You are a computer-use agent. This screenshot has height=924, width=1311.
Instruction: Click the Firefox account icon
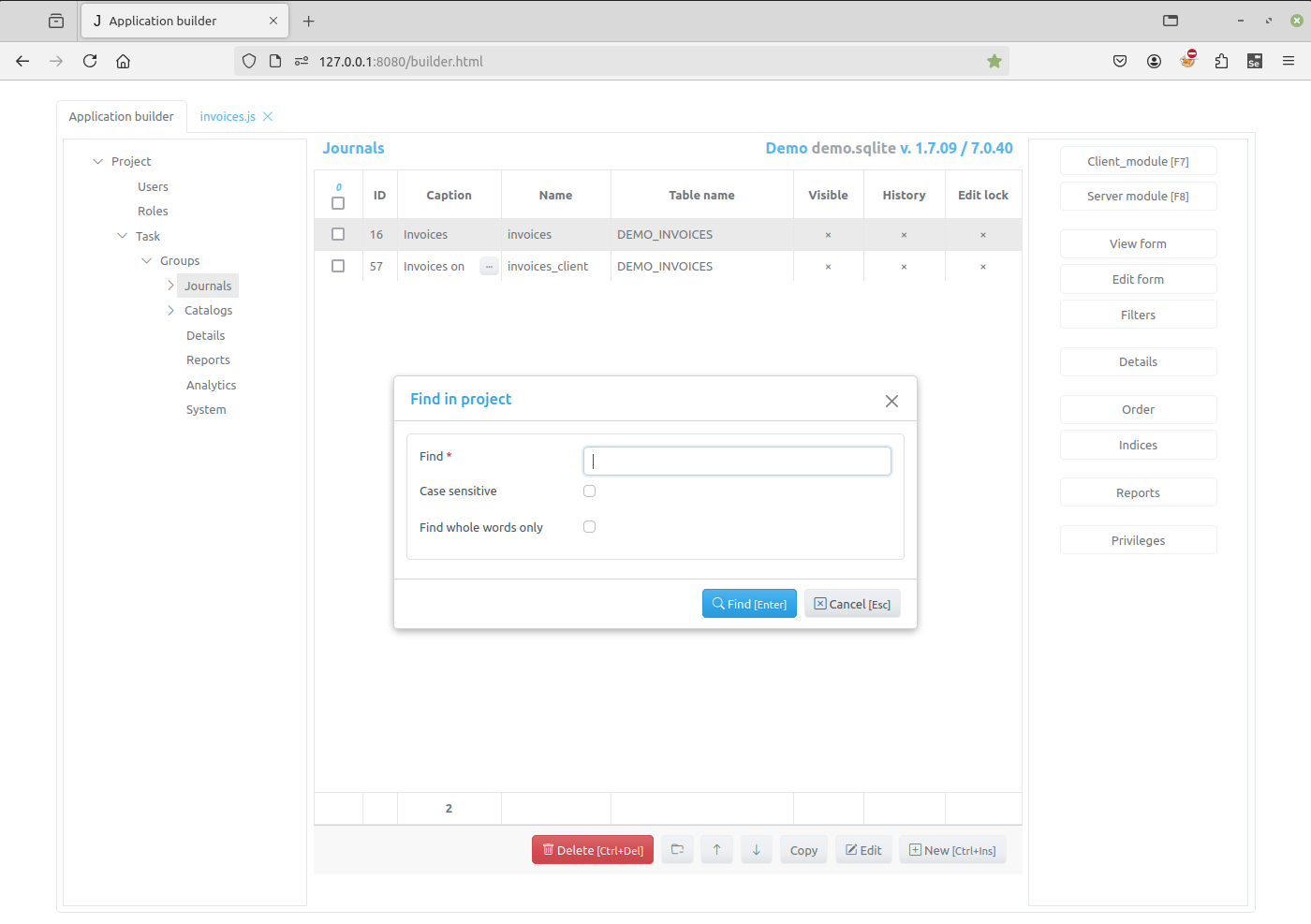tap(1154, 61)
